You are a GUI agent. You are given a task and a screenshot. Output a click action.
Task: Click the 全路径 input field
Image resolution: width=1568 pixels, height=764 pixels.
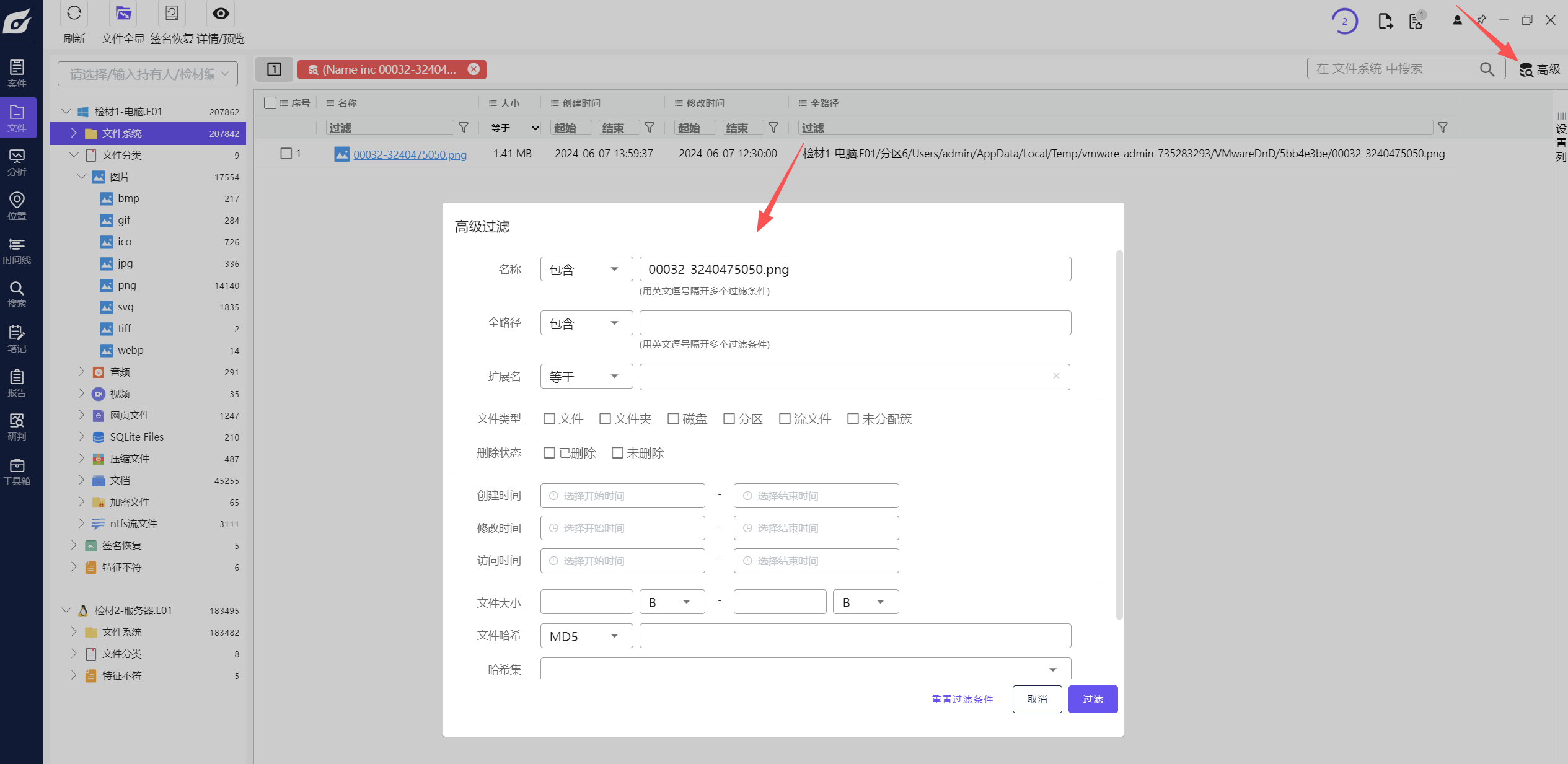[x=855, y=323]
